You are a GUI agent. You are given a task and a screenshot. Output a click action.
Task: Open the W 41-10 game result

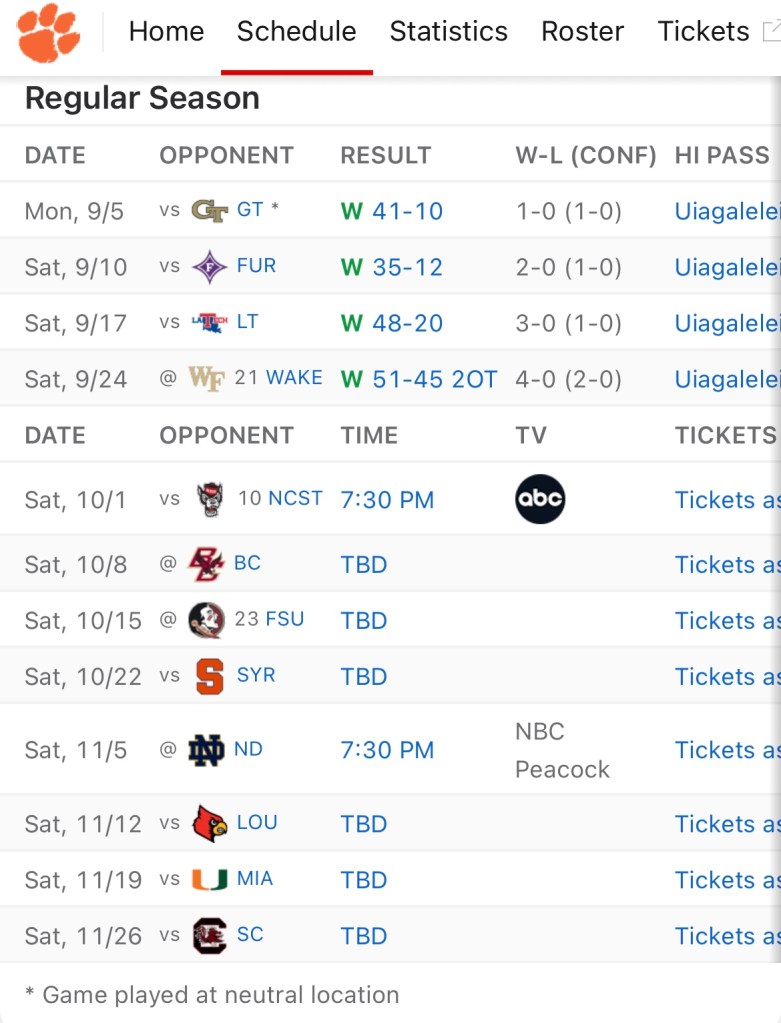pos(392,211)
